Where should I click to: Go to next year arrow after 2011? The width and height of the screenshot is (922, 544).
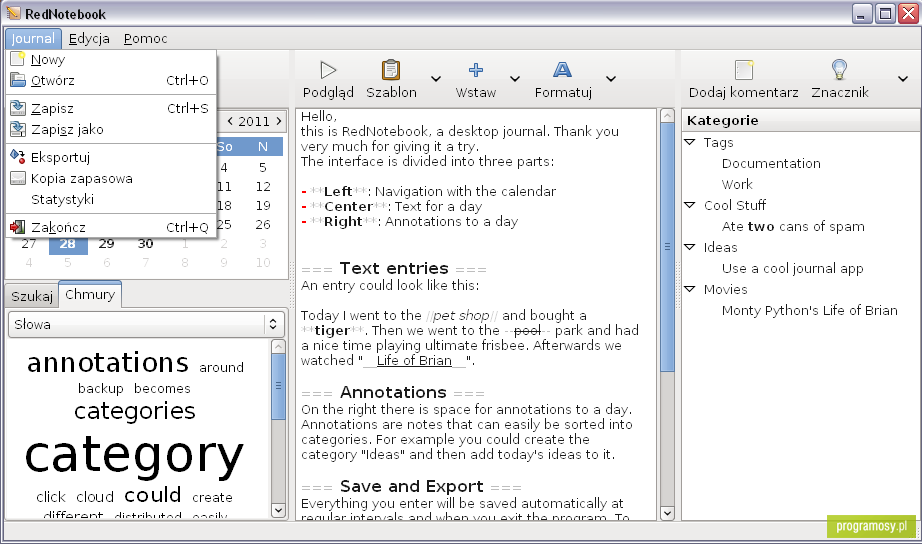[279, 121]
